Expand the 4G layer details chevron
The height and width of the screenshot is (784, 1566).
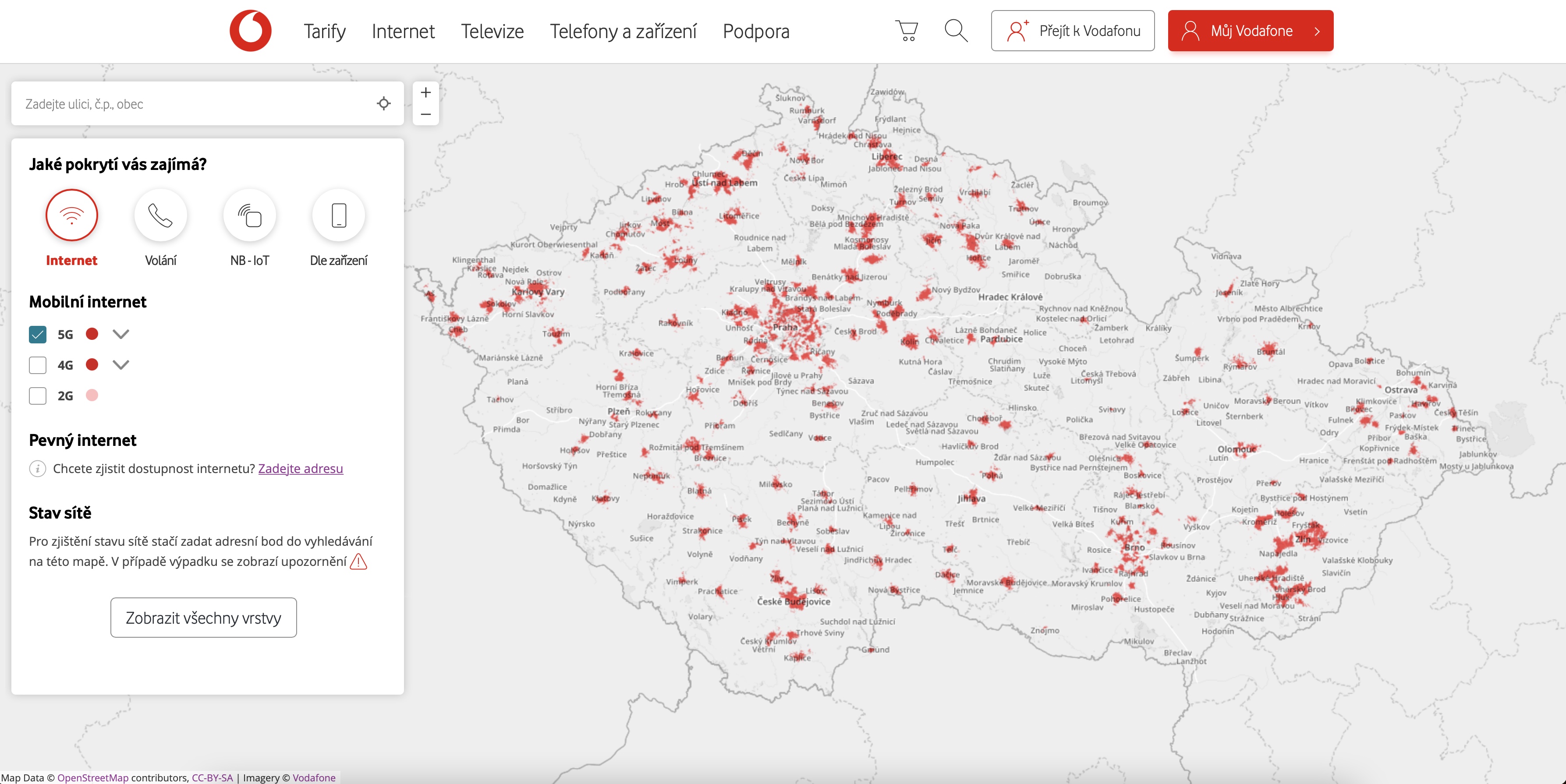(x=121, y=365)
